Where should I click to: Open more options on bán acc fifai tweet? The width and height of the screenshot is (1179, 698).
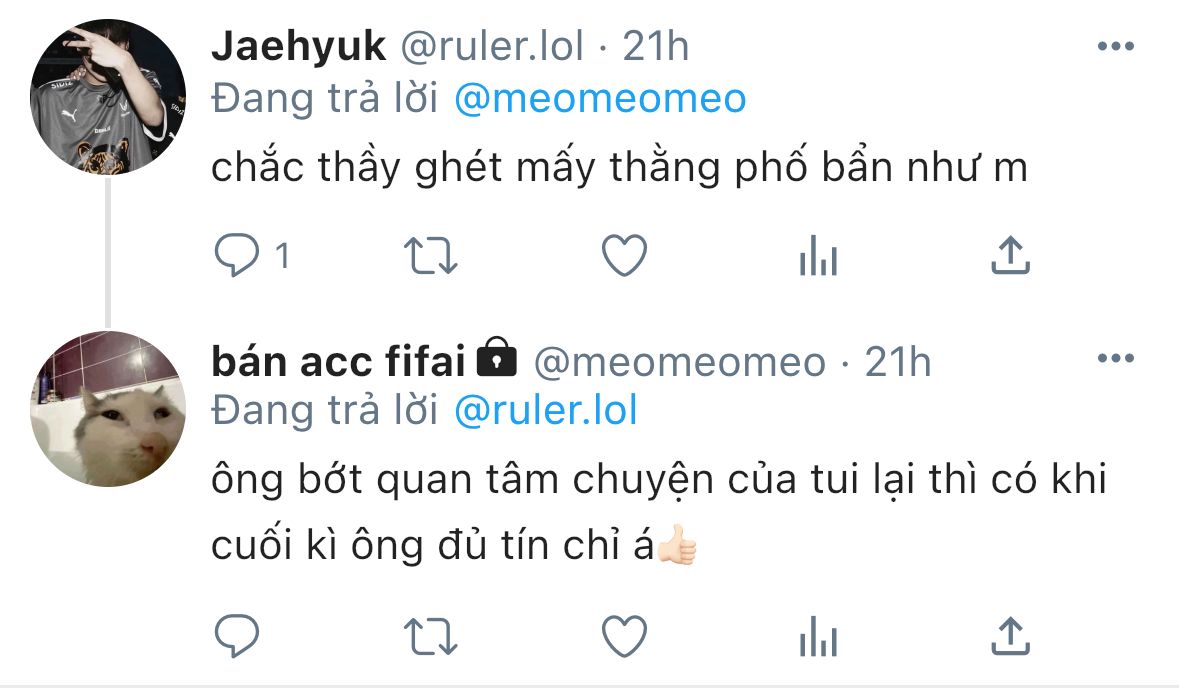click(1116, 359)
